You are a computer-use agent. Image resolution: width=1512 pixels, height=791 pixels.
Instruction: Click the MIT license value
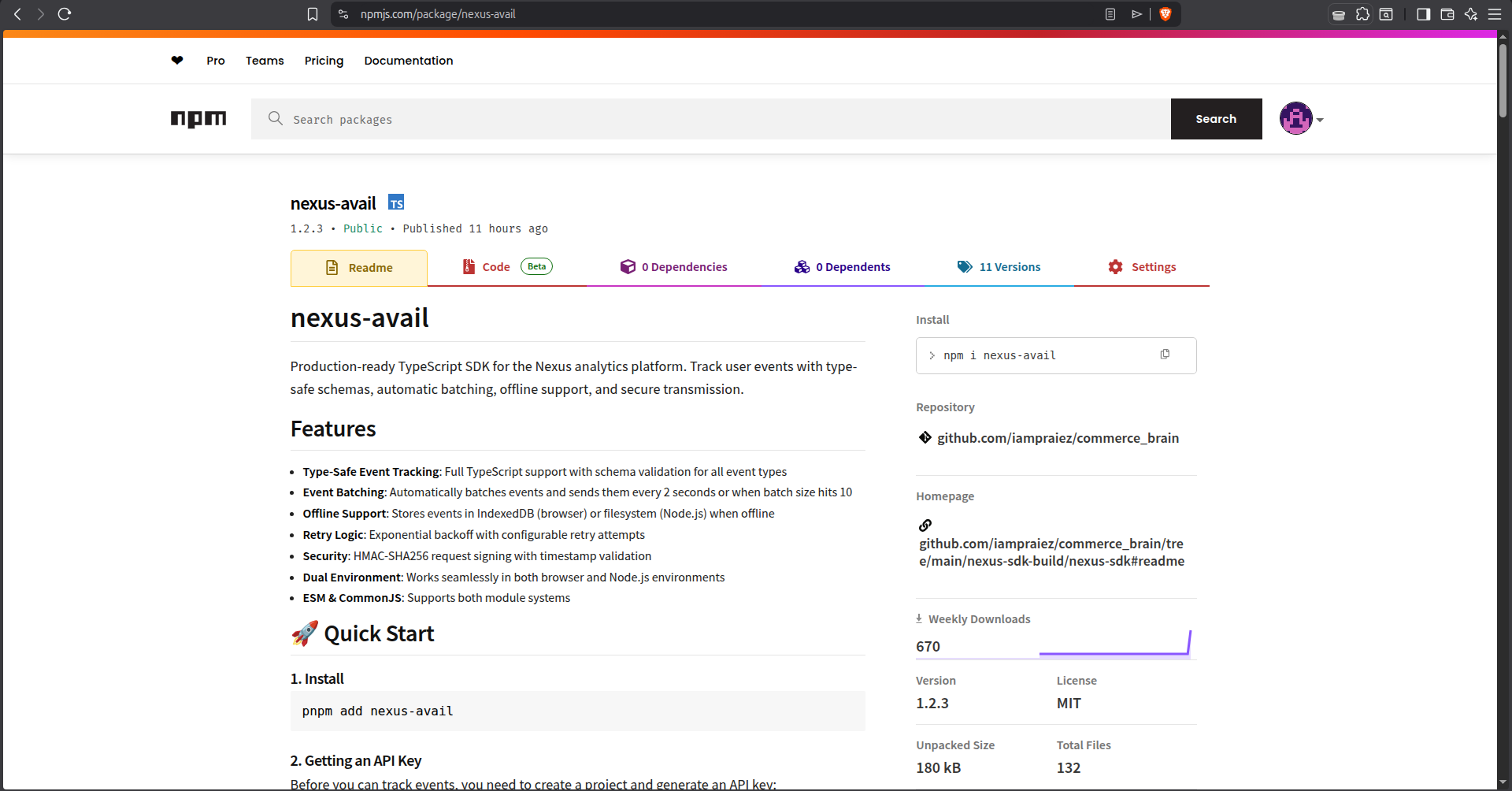click(x=1069, y=703)
